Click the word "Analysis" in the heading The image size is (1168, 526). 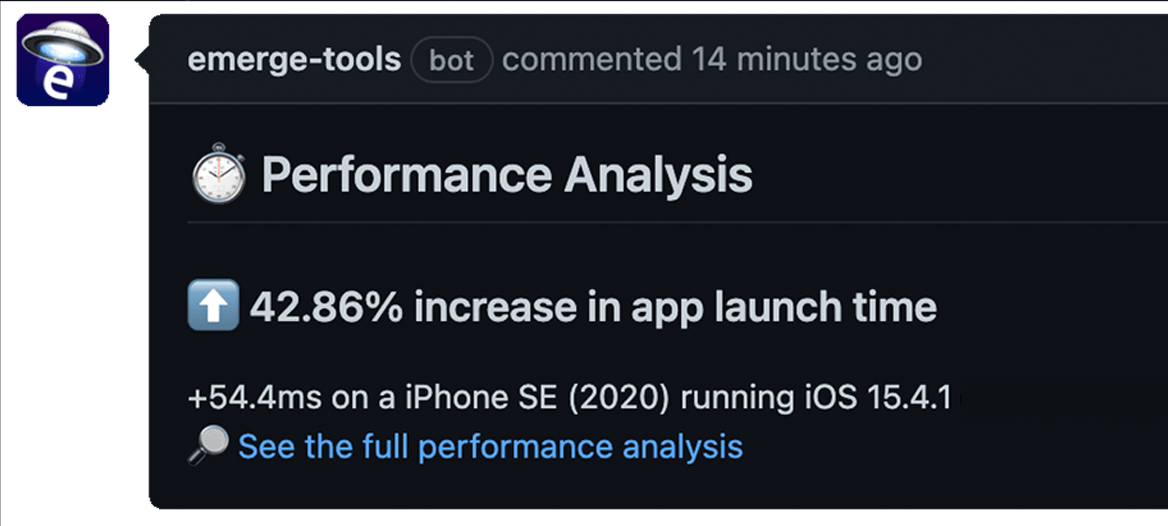point(659,176)
